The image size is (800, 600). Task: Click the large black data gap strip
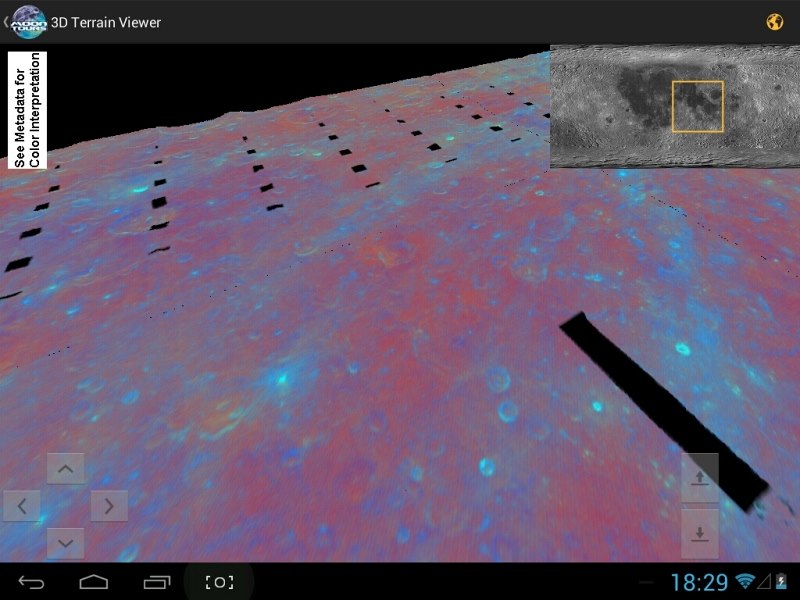pyautogui.click(x=665, y=410)
